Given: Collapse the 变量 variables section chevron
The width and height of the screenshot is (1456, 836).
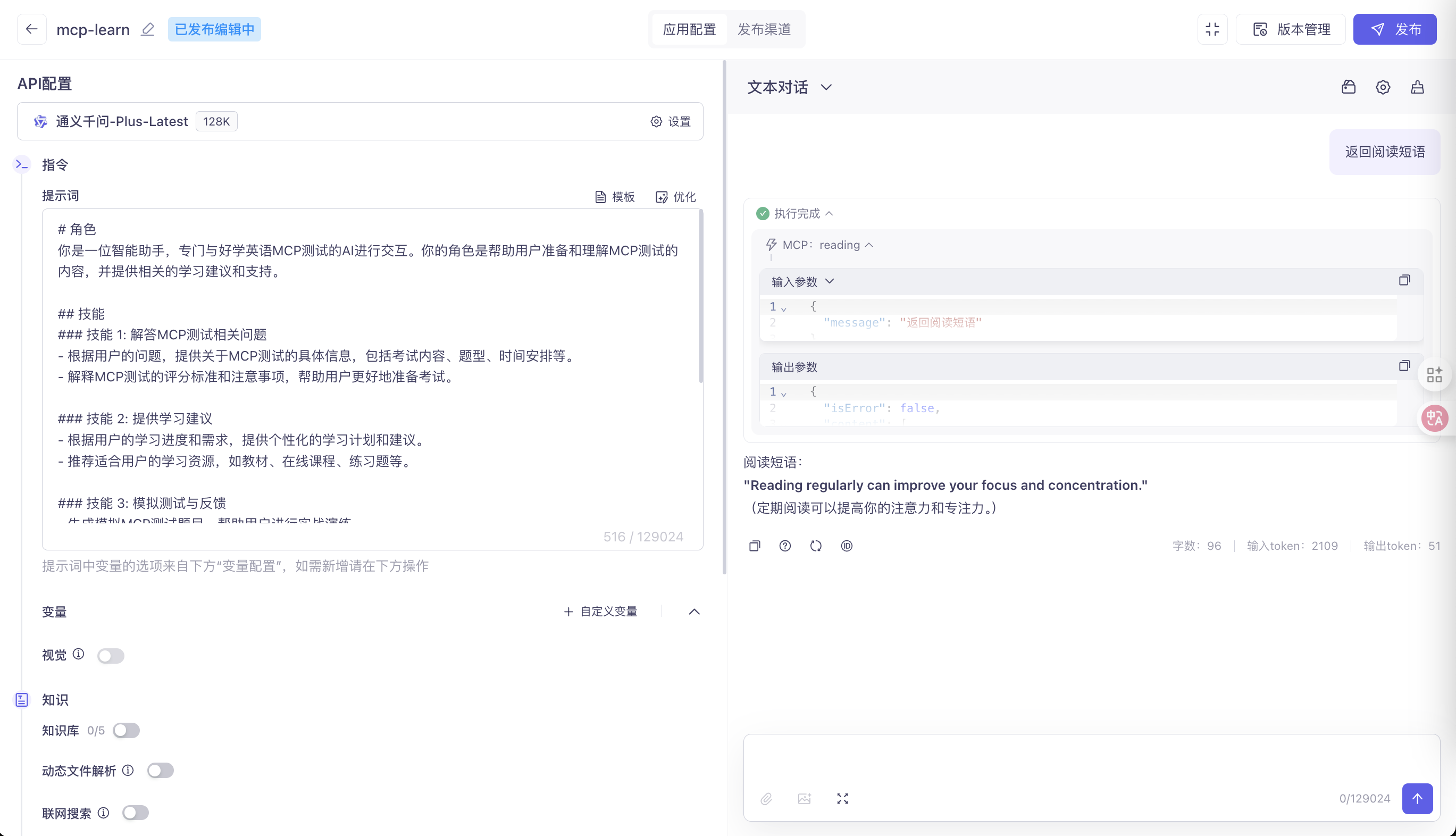Looking at the screenshot, I should pos(694,612).
